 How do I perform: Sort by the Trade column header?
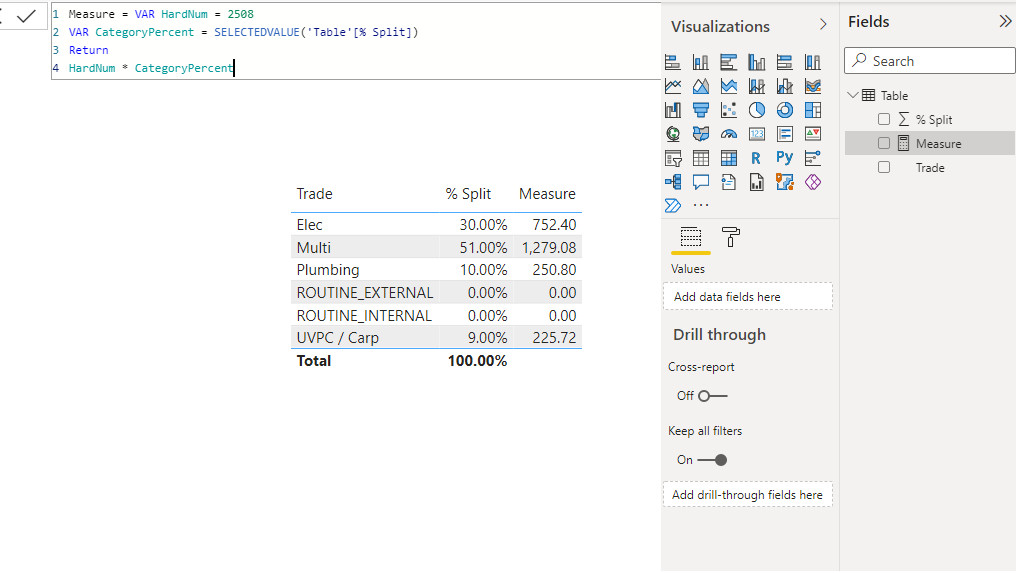(x=314, y=194)
